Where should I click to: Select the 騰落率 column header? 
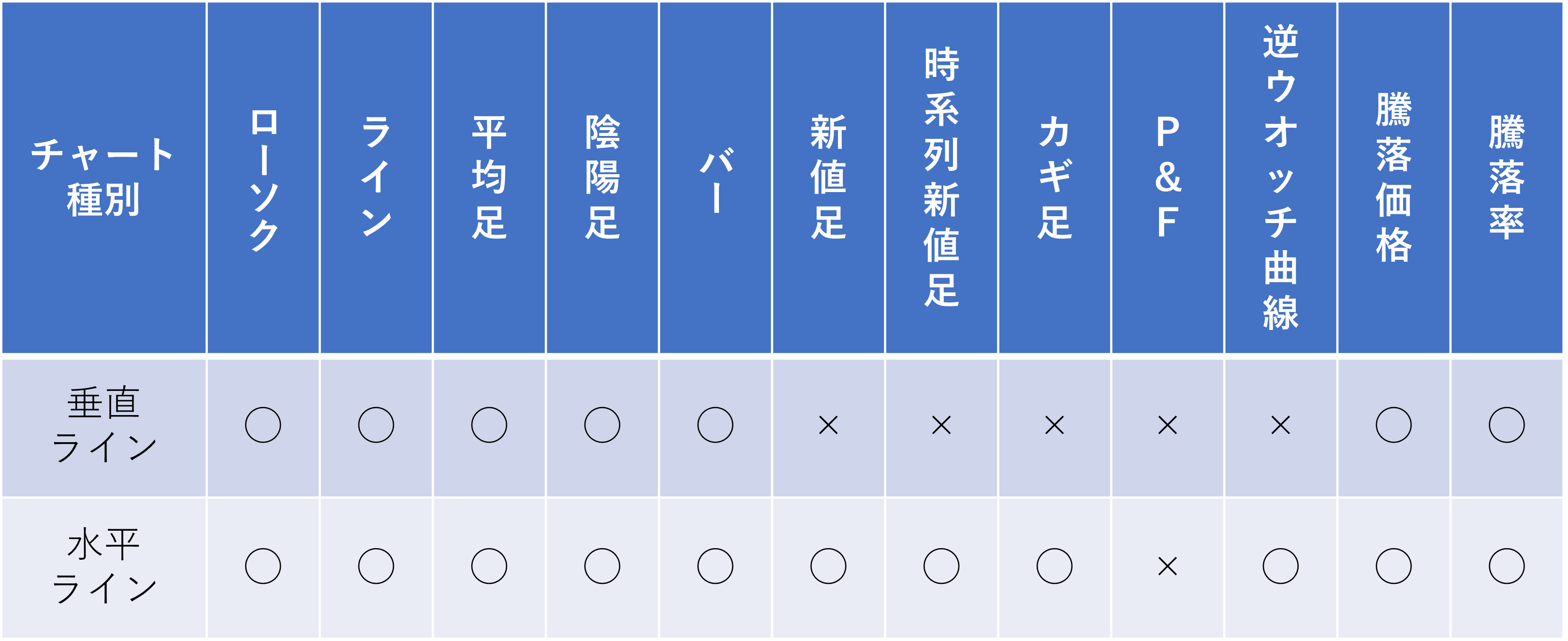pos(1507,177)
